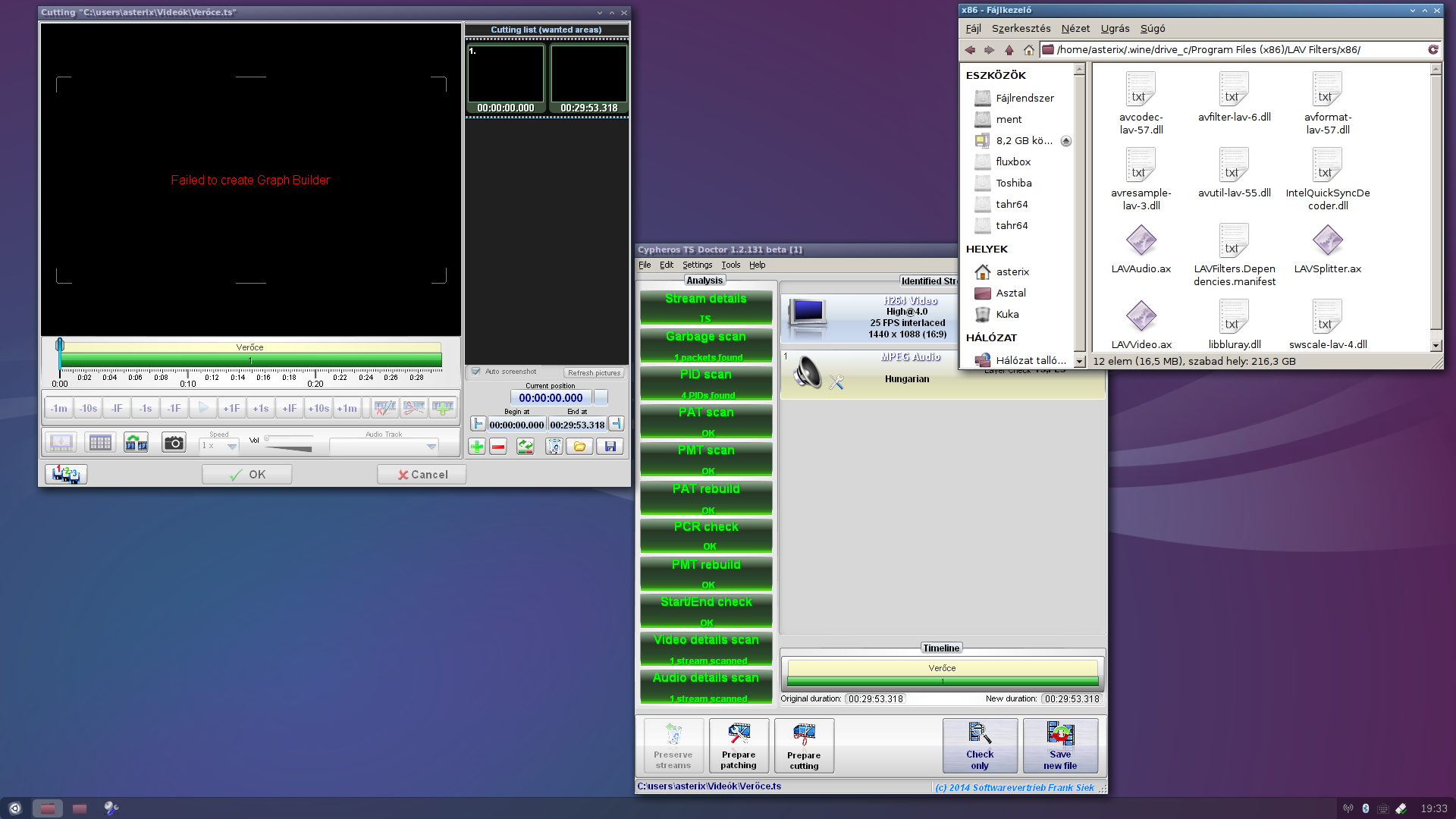Click the Check only button
1456x819 pixels.
point(980,746)
